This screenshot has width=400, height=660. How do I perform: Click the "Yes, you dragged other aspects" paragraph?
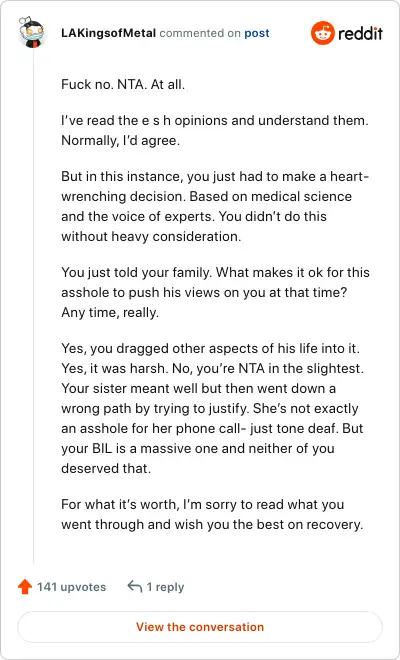click(x=212, y=408)
